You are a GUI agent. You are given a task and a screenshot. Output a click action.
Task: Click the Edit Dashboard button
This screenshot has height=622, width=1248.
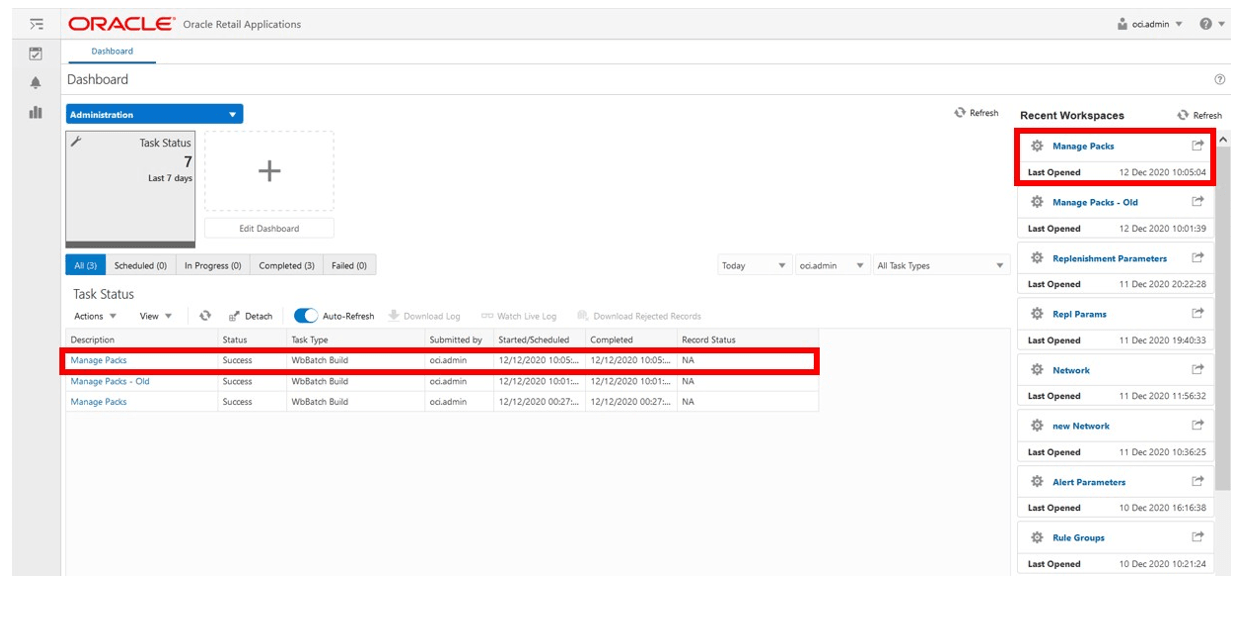coord(269,228)
